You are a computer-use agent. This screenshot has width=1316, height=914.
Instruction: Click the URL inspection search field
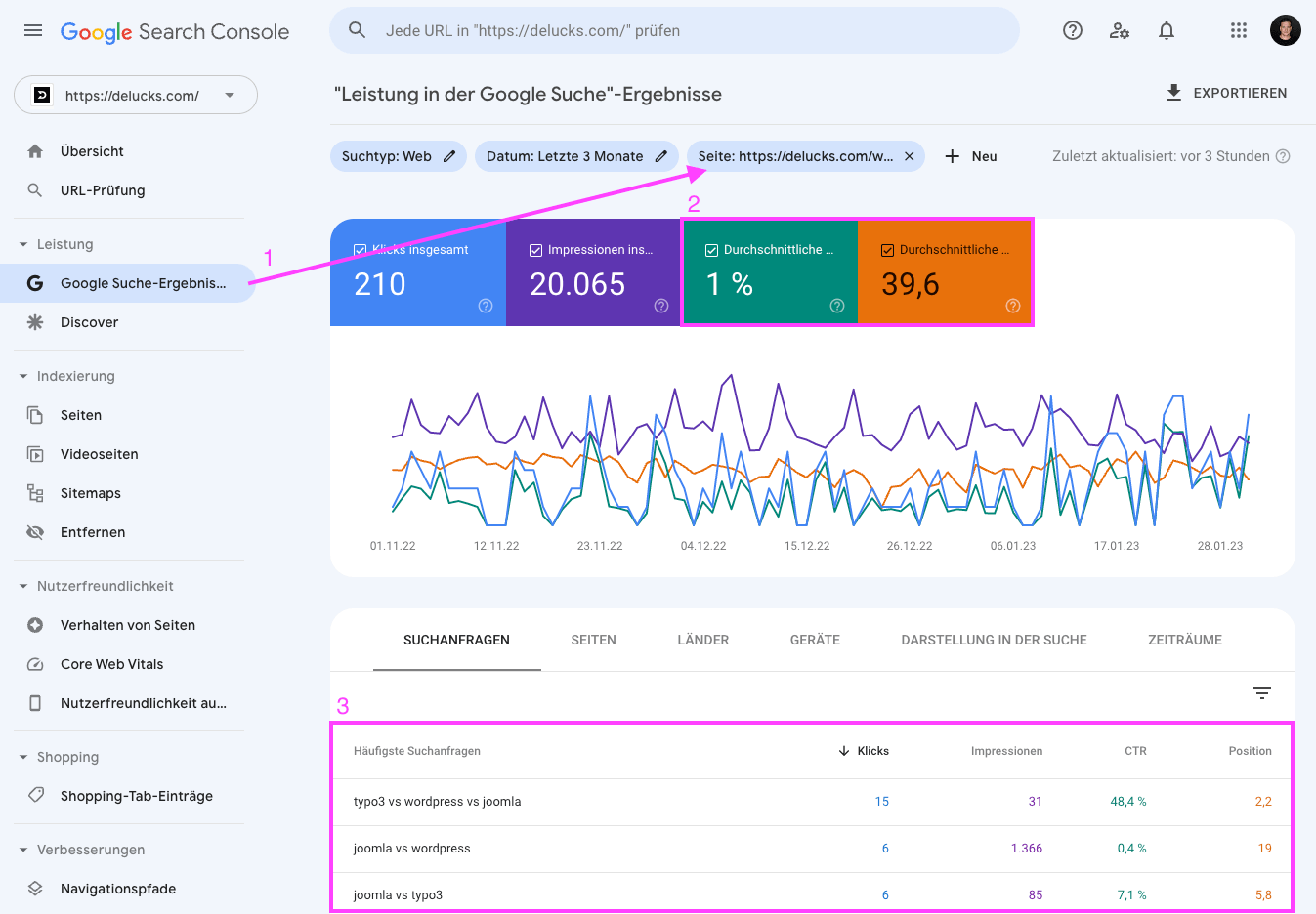pos(674,30)
